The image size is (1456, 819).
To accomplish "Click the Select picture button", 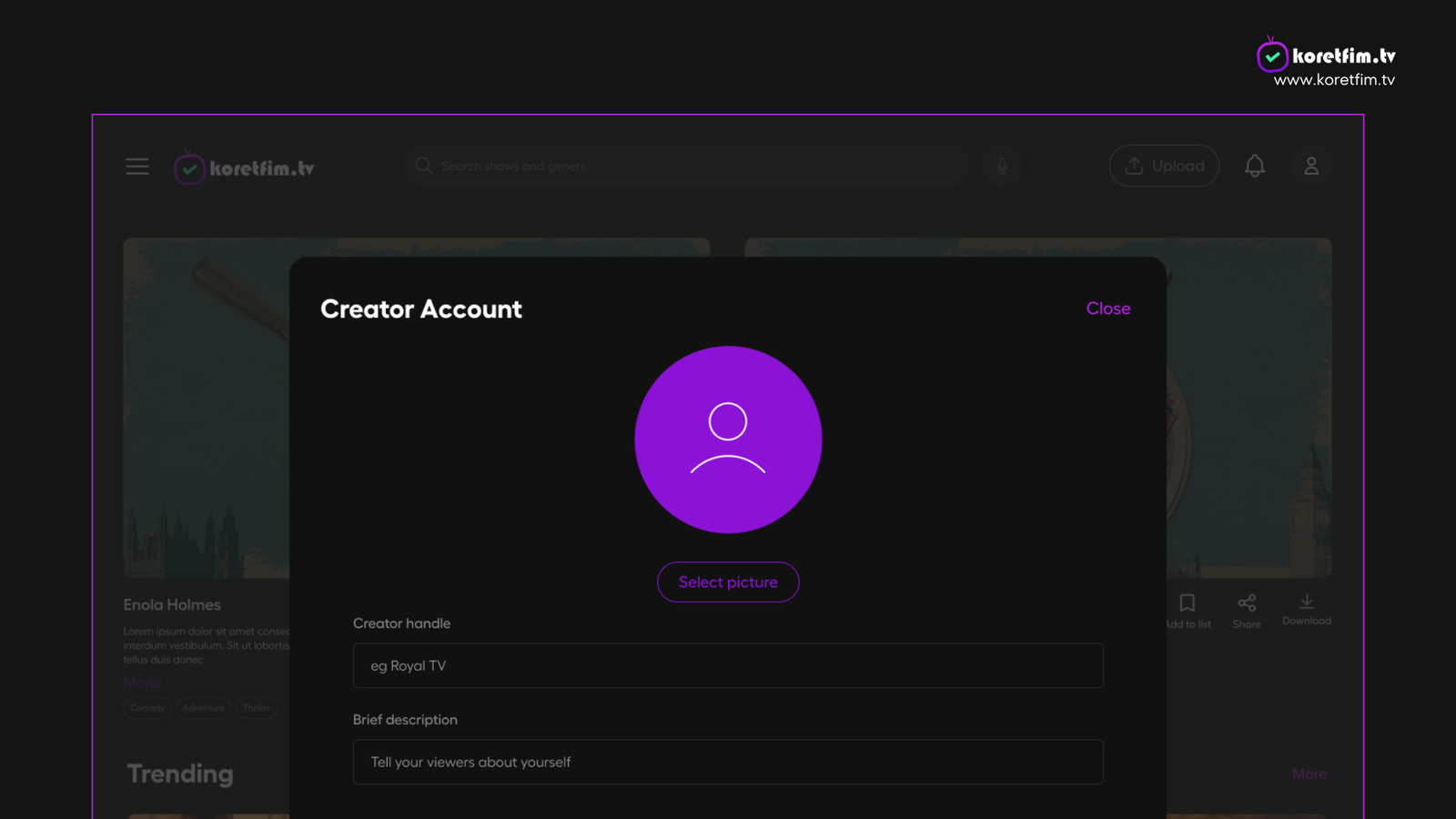I will 728,582.
